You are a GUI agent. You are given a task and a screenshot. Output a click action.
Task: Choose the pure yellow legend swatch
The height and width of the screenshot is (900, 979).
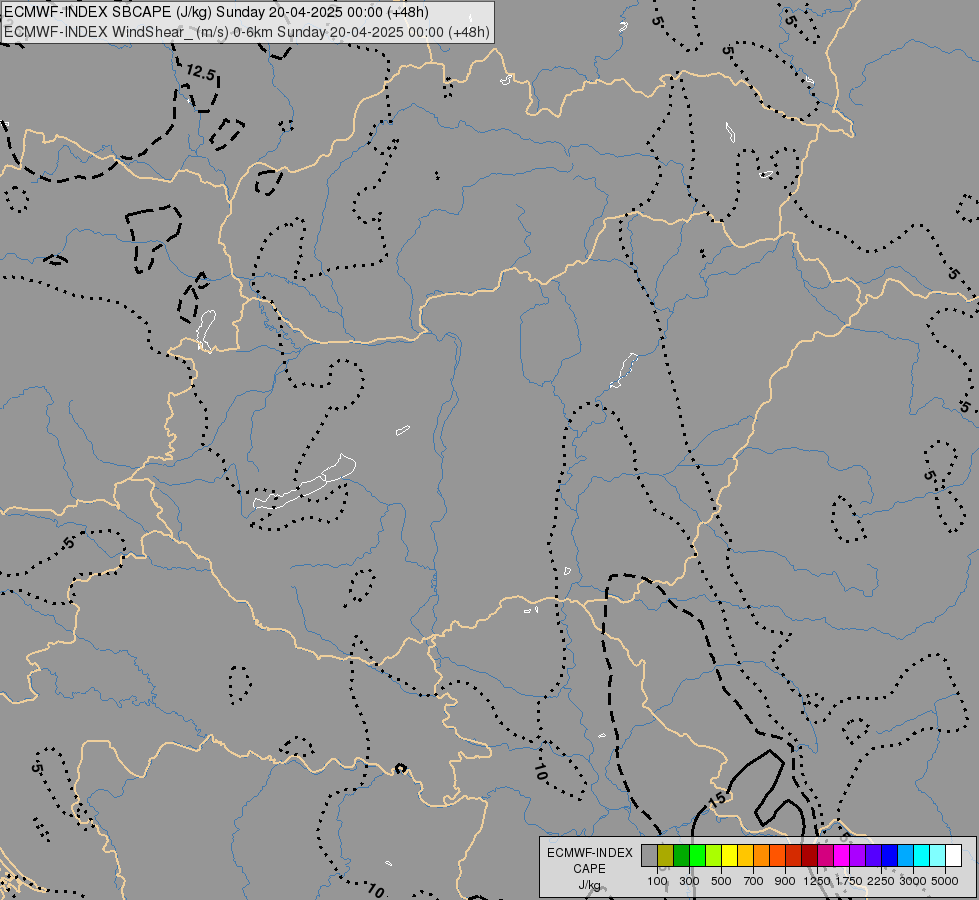point(729,855)
